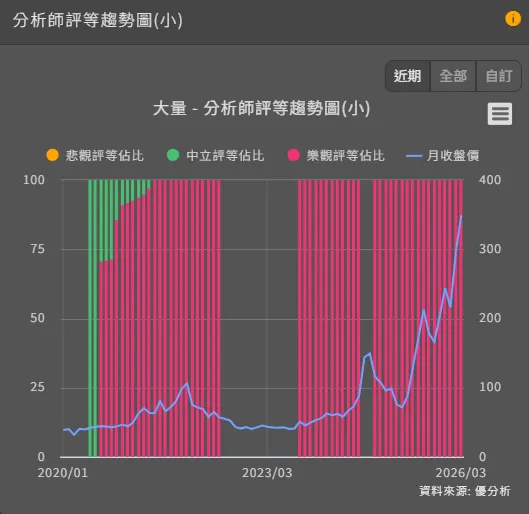The width and height of the screenshot is (529, 514).
Task: Toggle 月收盤價 line legend
Action: 442,155
